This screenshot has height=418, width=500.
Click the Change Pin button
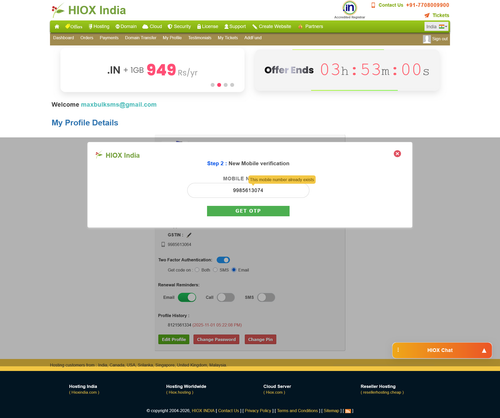pyautogui.click(x=260, y=339)
